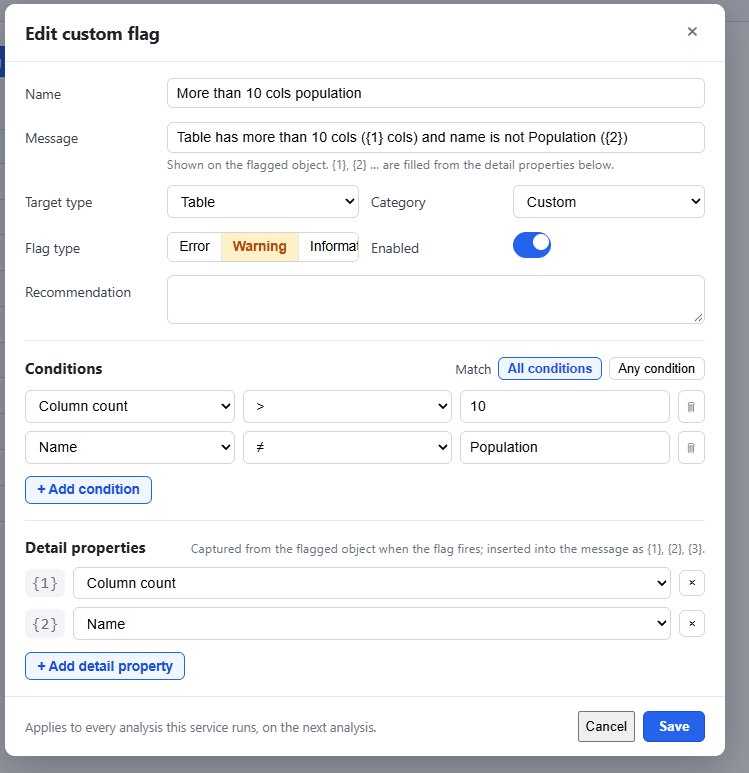Click the Edit custom flag title
Image resolution: width=749 pixels, height=773 pixels.
click(x=92, y=34)
